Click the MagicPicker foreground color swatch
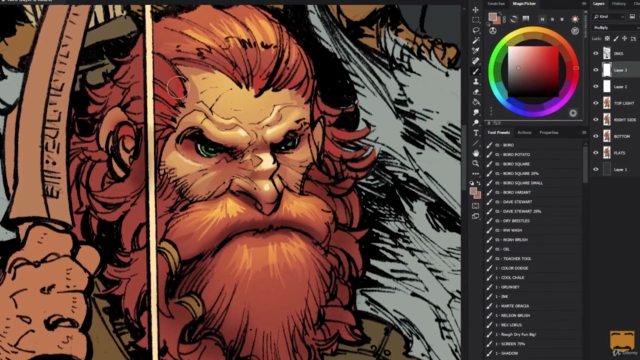640x360 pixels. coord(493,16)
